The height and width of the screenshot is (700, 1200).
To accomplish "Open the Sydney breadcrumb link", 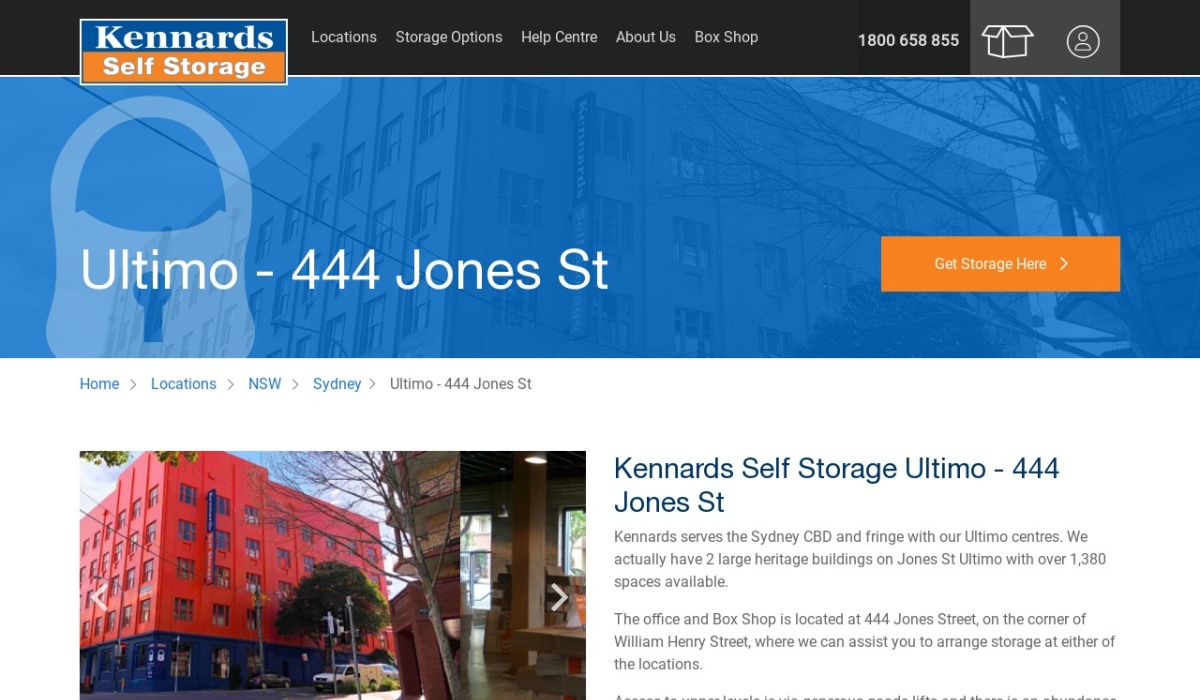I will point(337,384).
